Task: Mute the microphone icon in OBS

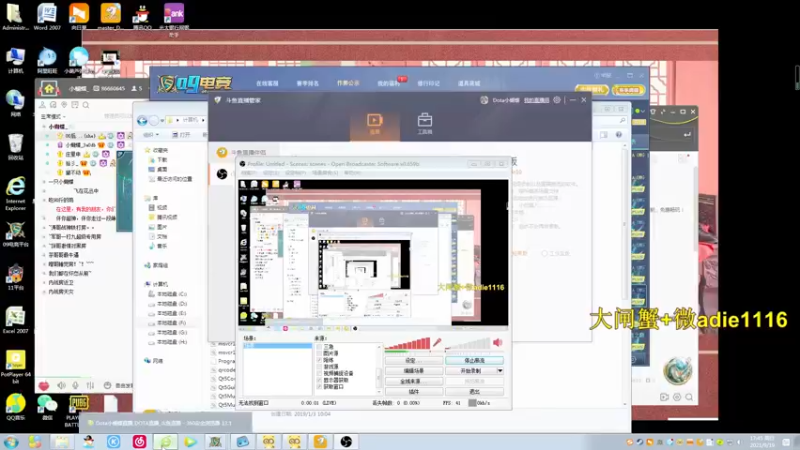Action: coord(437,343)
